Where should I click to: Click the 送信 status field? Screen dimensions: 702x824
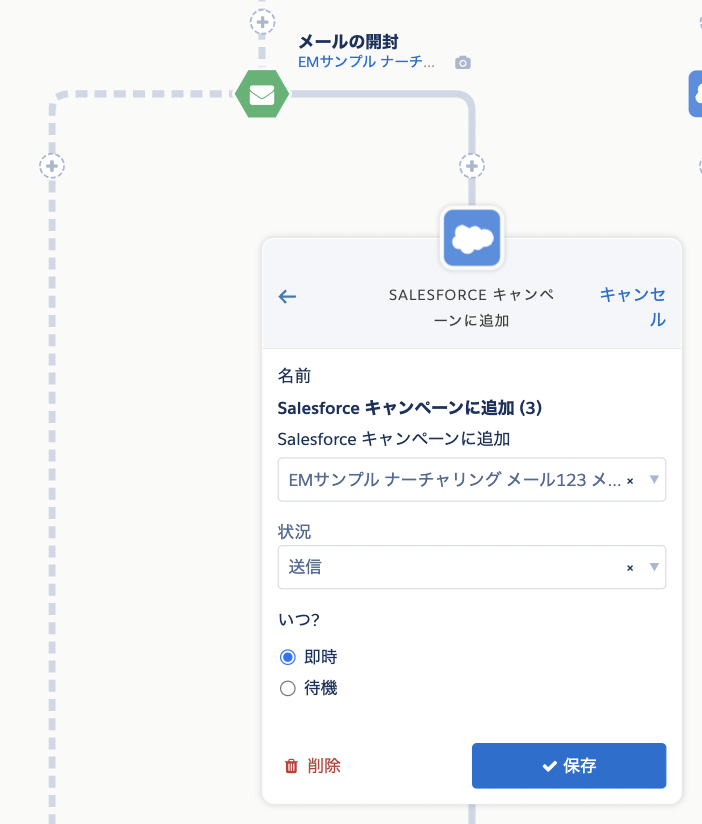pyautogui.click(x=472, y=567)
